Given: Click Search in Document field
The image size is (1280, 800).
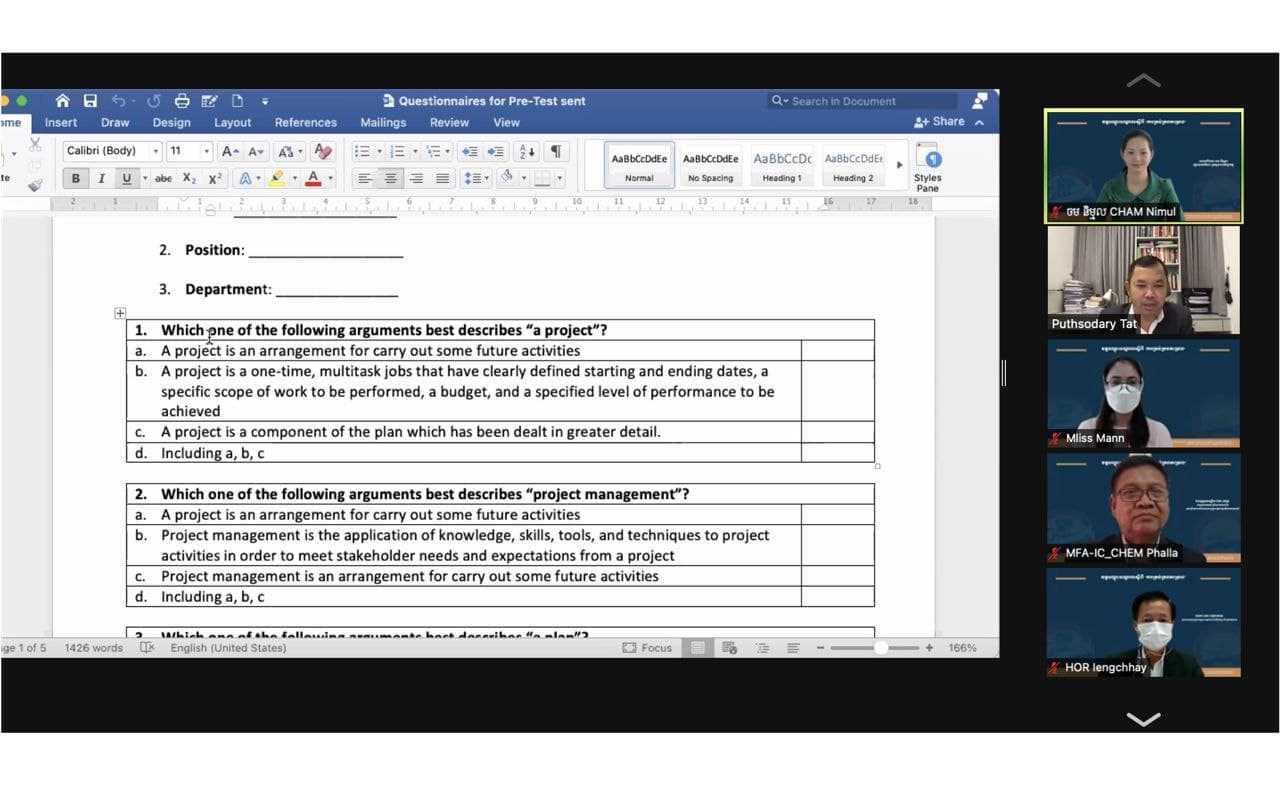Looking at the screenshot, I should click(863, 101).
